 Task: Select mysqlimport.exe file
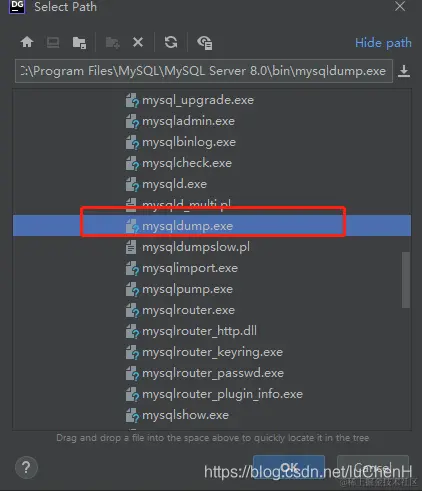click(190, 268)
